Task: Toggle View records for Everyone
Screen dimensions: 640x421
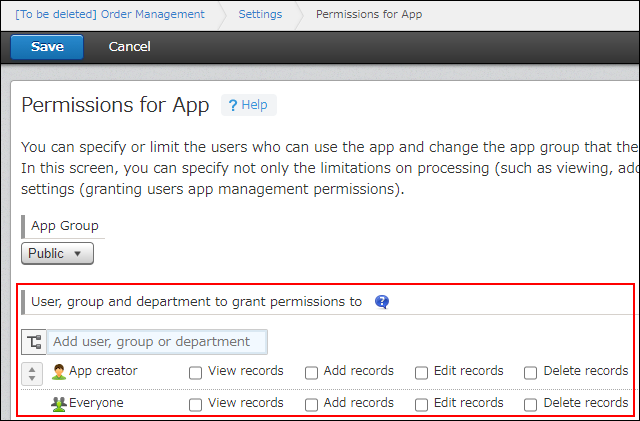Action: pos(196,404)
